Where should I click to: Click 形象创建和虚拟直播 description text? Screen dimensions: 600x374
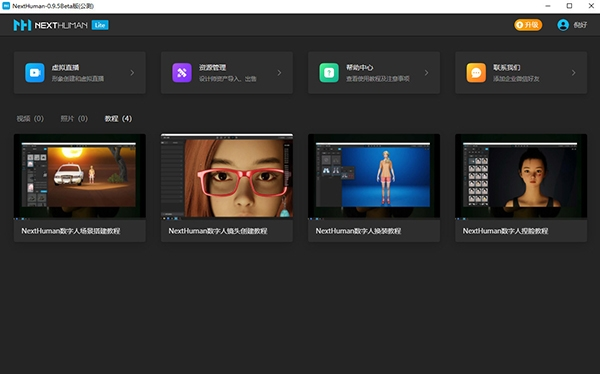point(78,78)
